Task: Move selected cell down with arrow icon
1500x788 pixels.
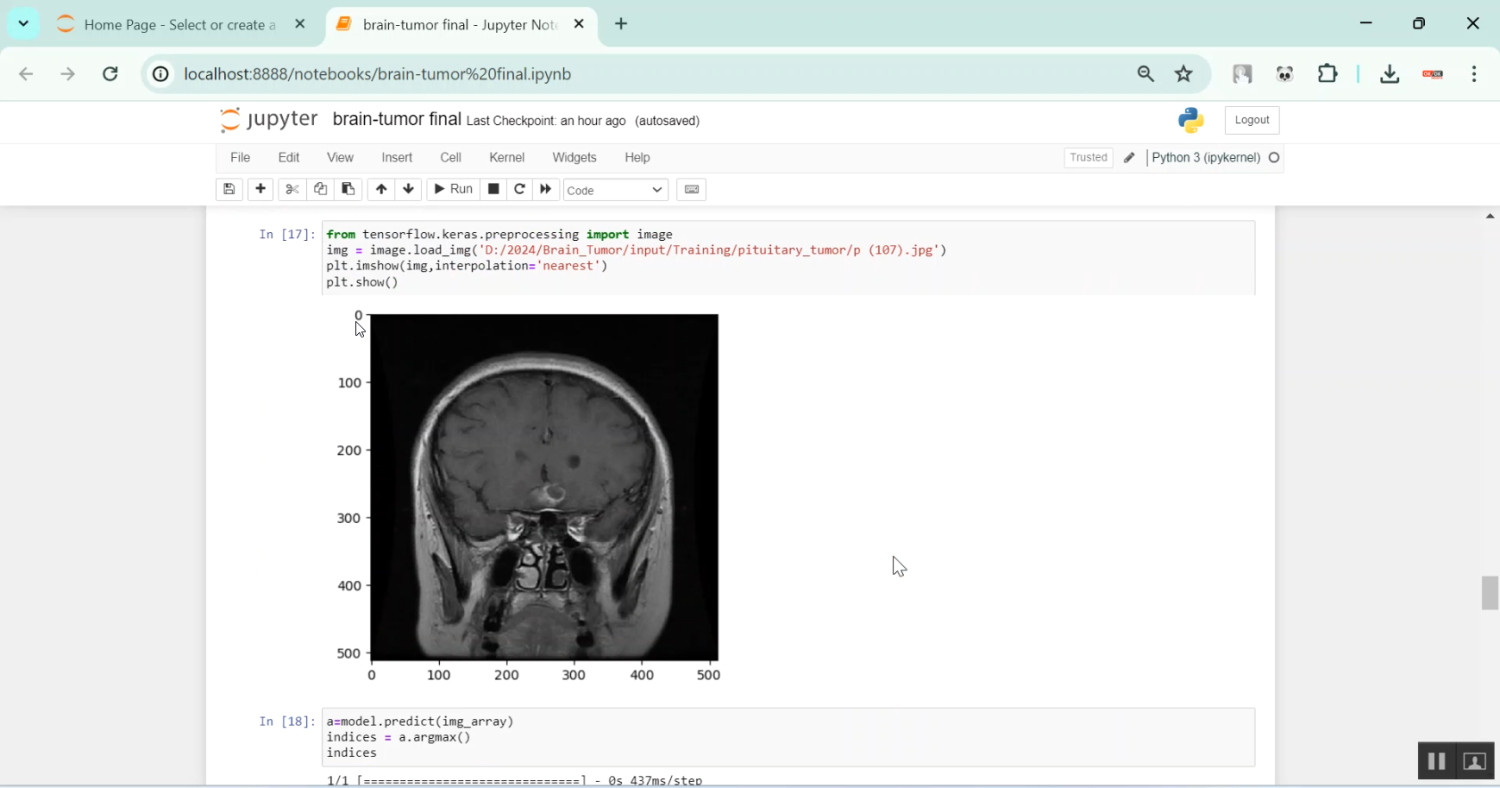Action: (x=408, y=189)
